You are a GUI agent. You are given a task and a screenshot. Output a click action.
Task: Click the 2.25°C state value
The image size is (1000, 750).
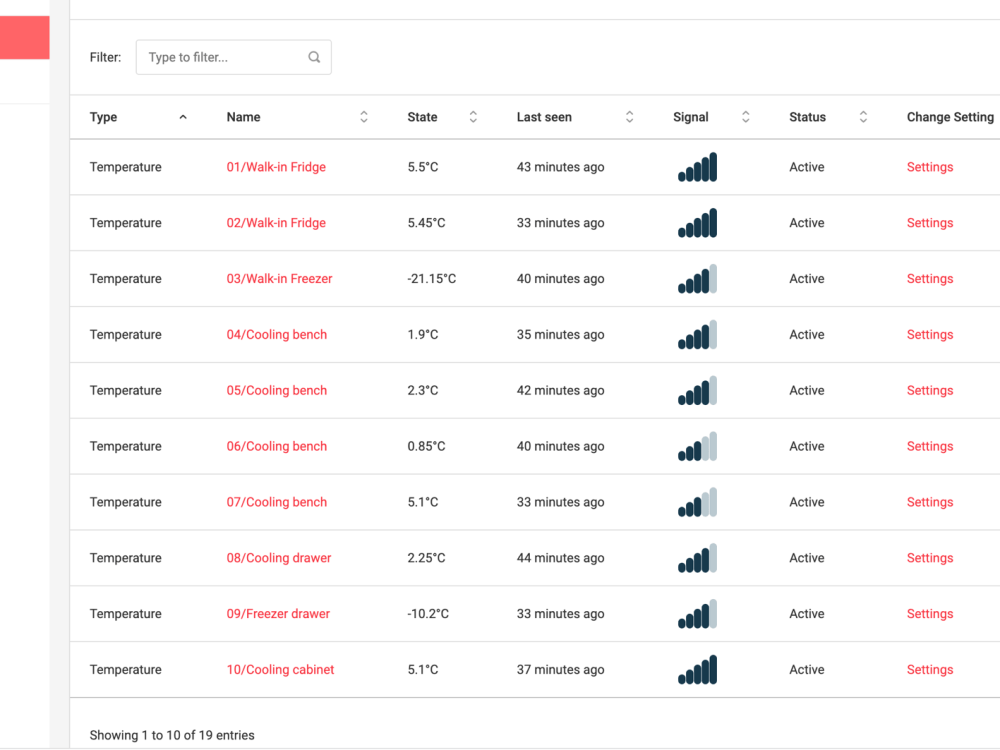point(426,558)
